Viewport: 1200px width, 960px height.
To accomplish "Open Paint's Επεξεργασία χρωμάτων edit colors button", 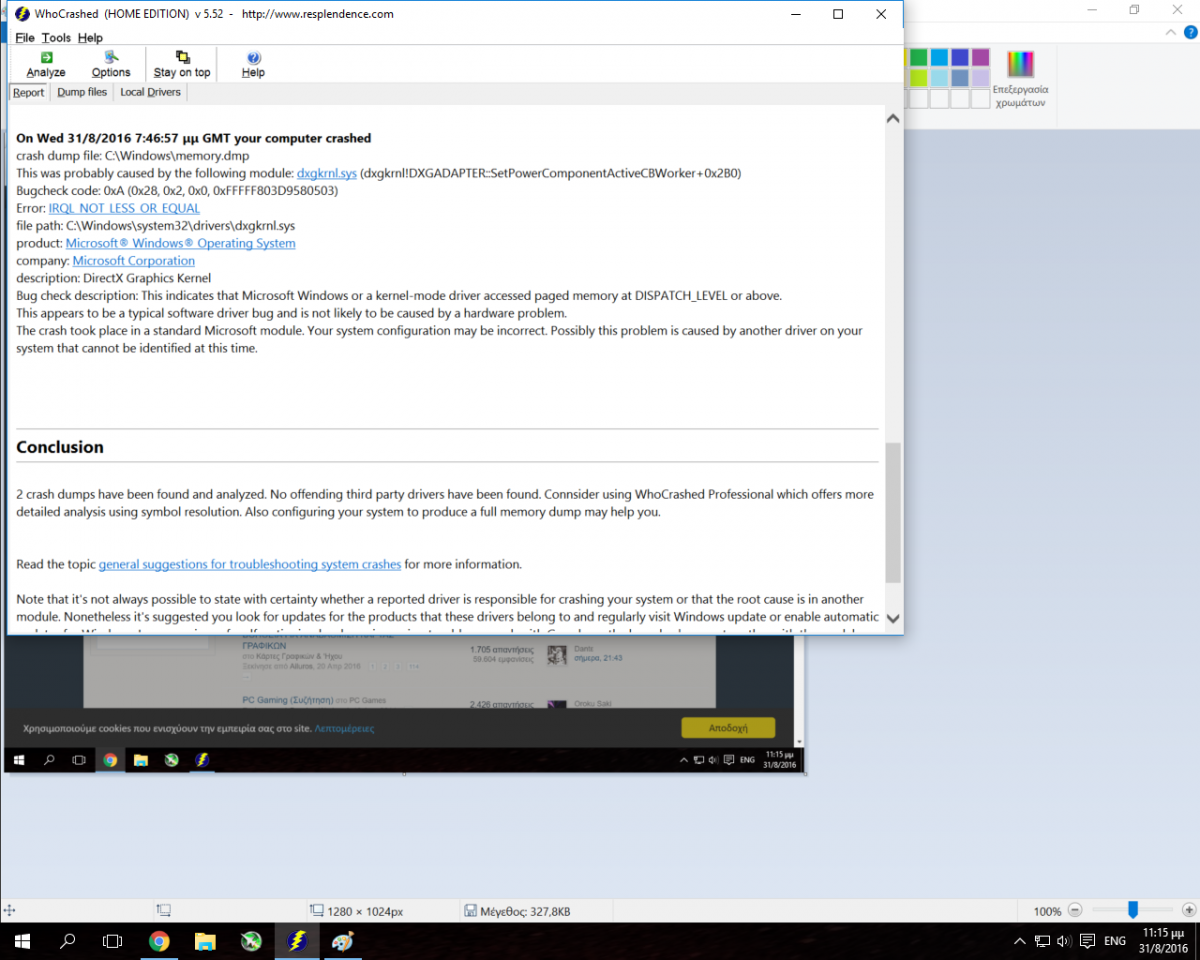I will coord(1020,79).
